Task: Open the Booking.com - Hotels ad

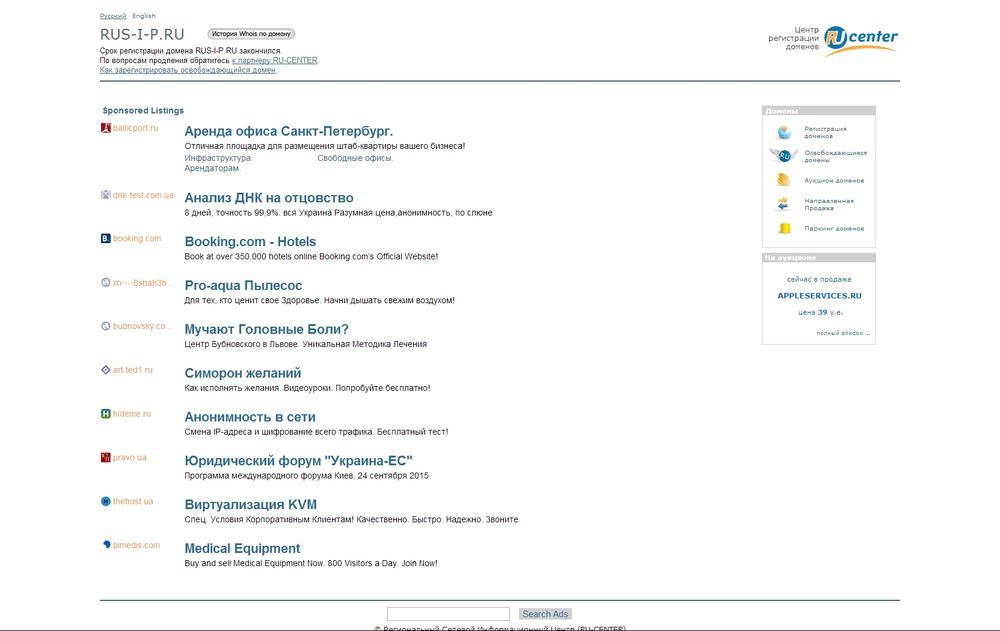Action: click(250, 242)
